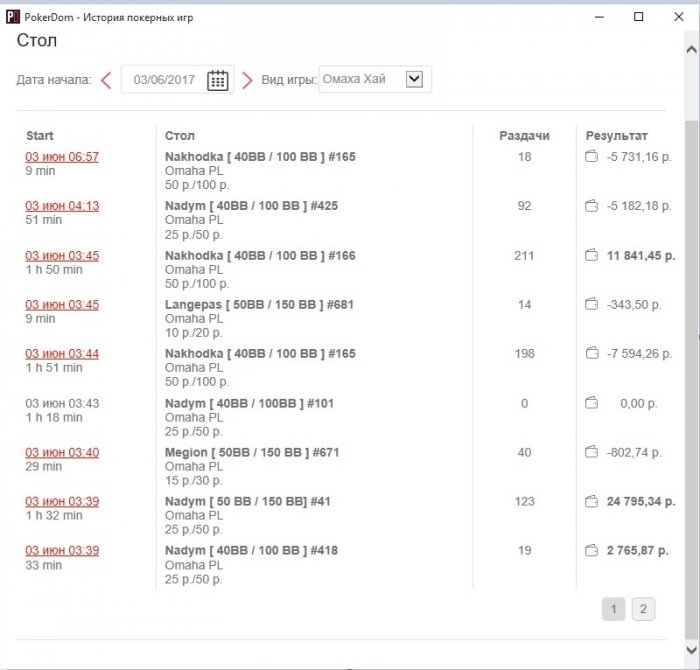
Task: Click result 24 795,34 р.
Action: coord(641,502)
